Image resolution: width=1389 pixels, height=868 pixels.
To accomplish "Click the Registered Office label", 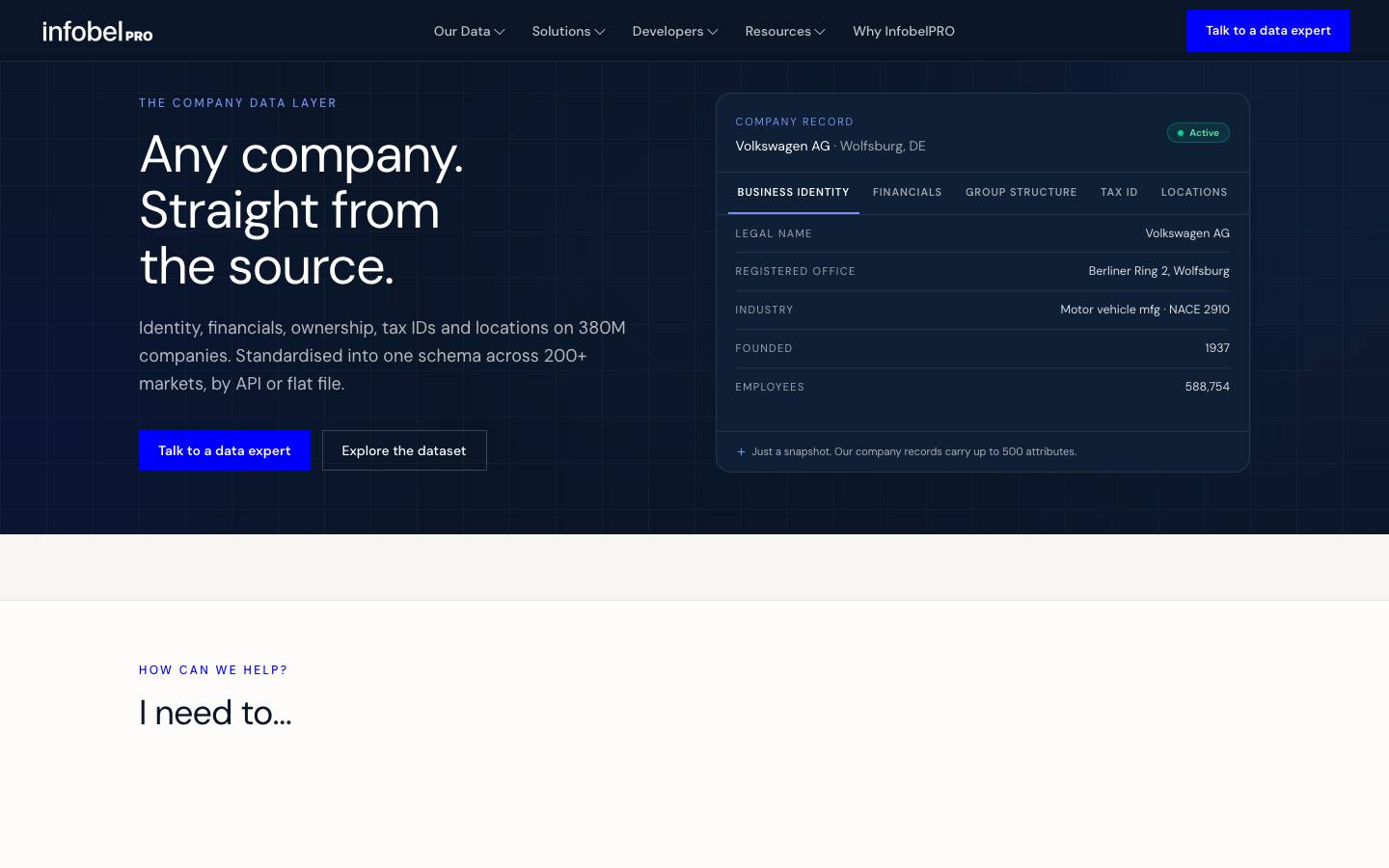I will click(796, 272).
